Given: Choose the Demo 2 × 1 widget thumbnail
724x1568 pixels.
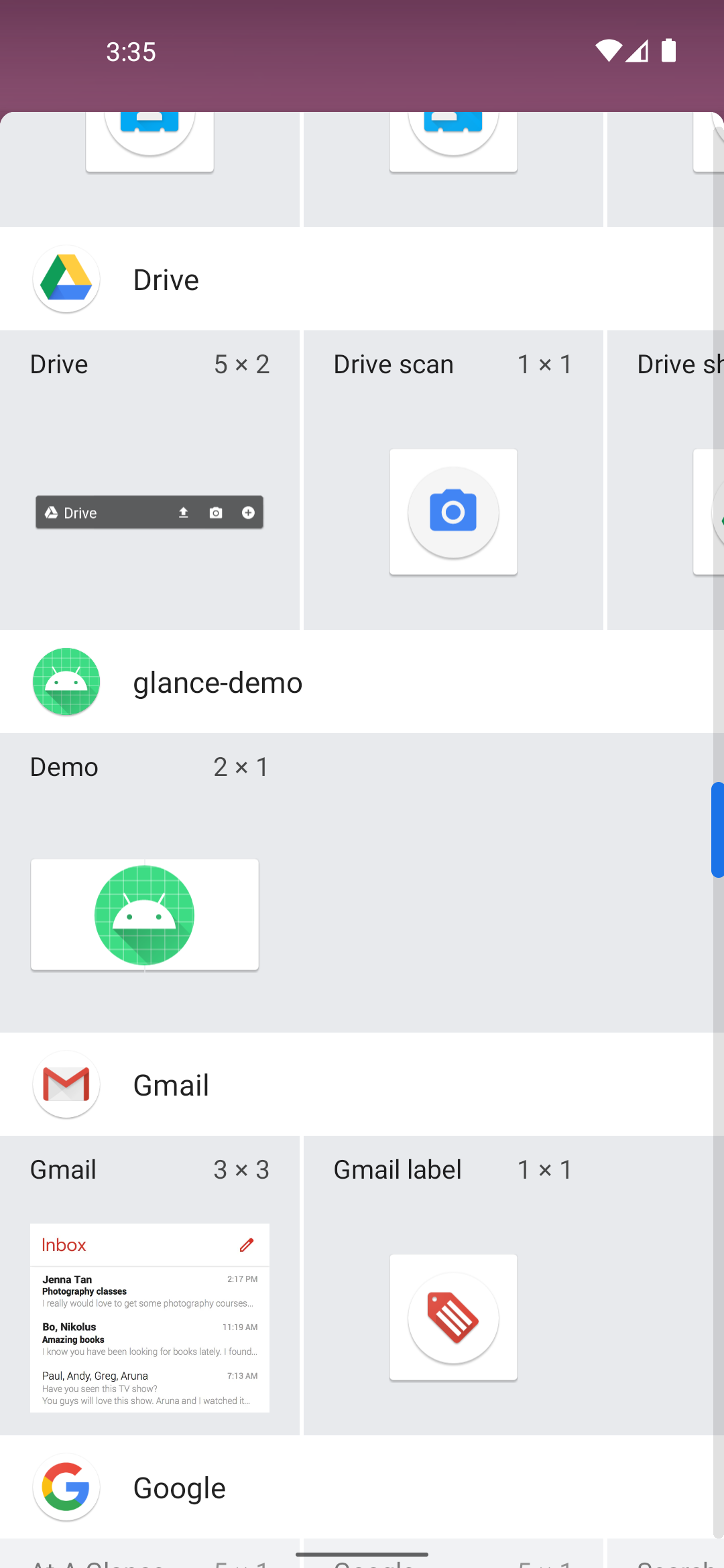Looking at the screenshot, I should pyautogui.click(x=145, y=915).
